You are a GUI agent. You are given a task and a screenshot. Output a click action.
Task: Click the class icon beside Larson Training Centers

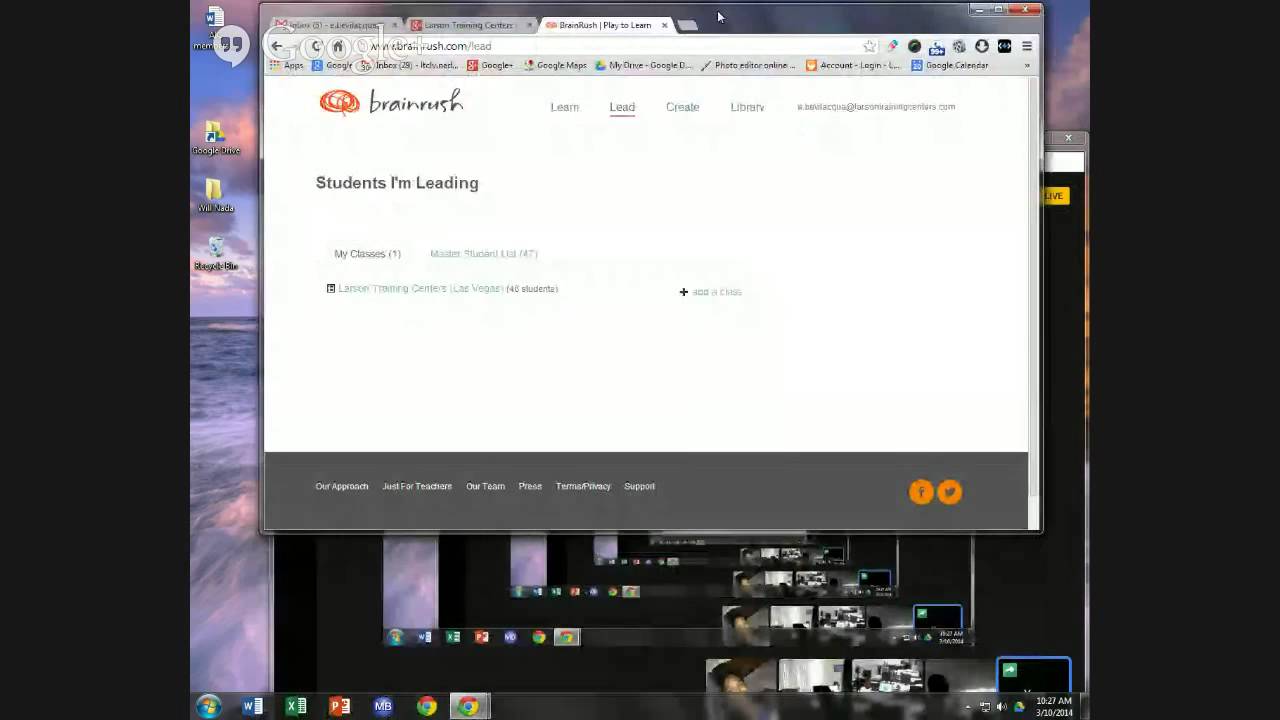331,288
